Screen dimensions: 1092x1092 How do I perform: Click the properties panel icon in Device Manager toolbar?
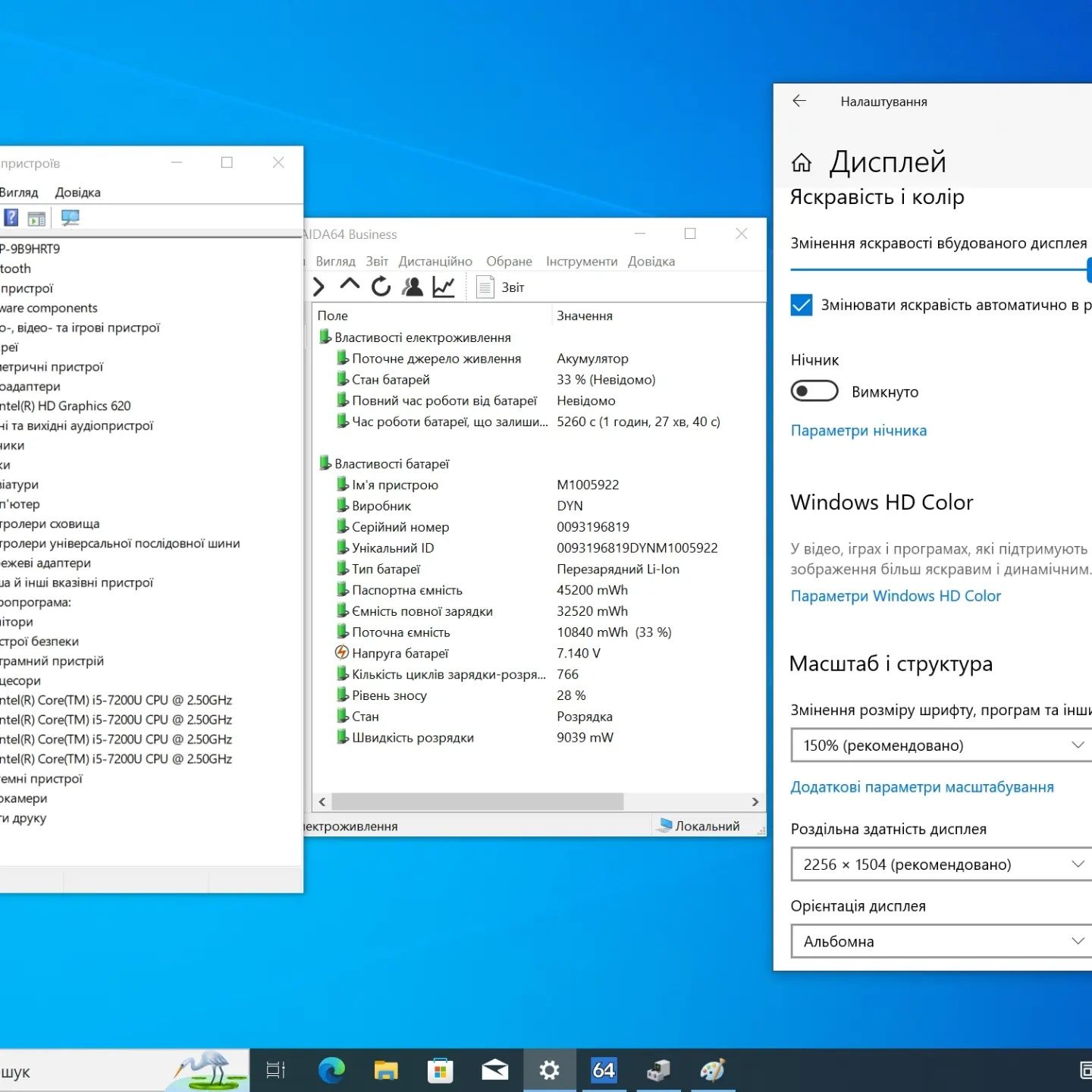36,219
